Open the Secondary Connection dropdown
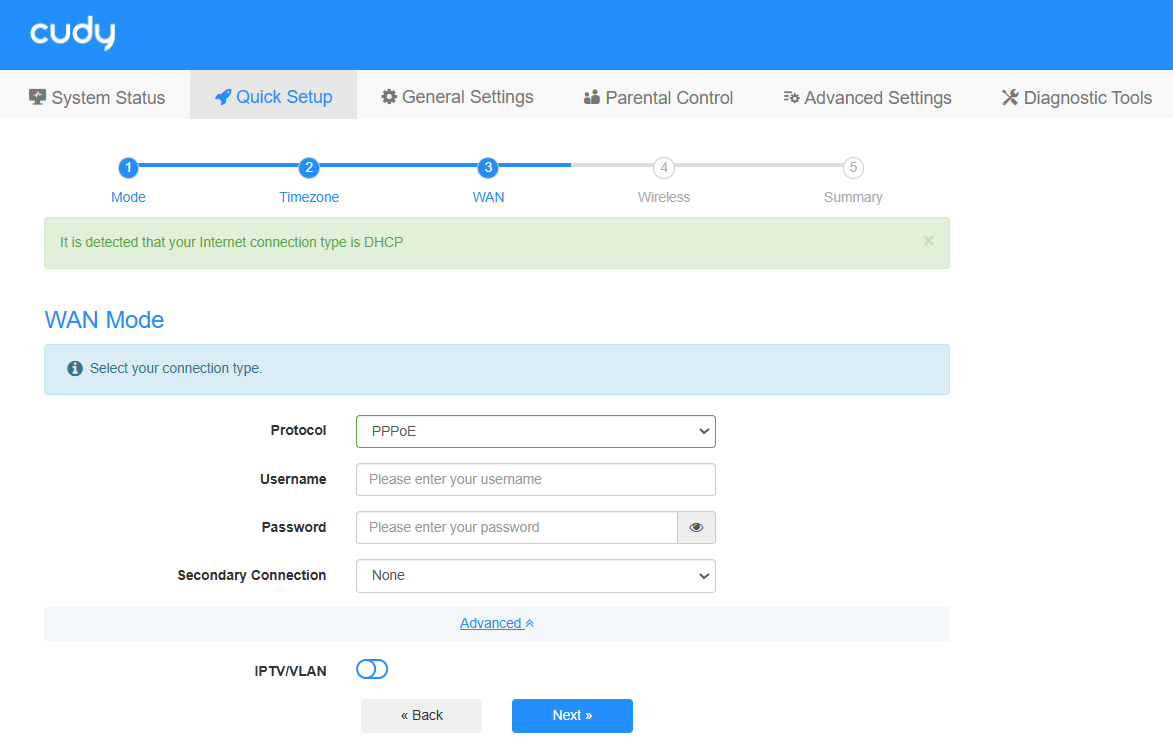This screenshot has height=745, width=1173. pos(535,576)
